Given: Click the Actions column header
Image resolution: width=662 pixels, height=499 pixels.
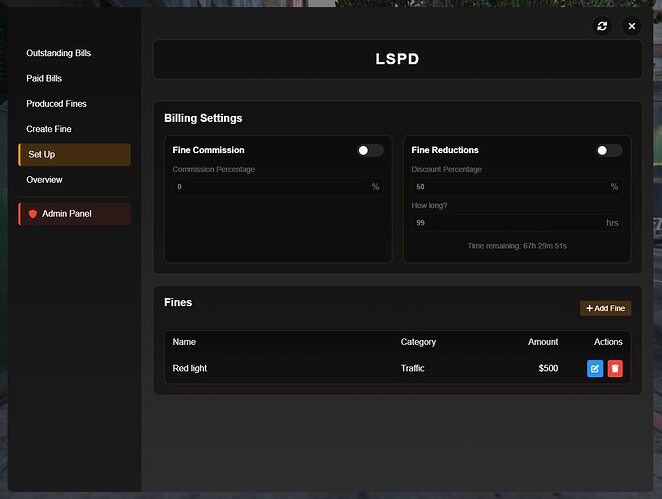Looking at the screenshot, I should pos(608,342).
